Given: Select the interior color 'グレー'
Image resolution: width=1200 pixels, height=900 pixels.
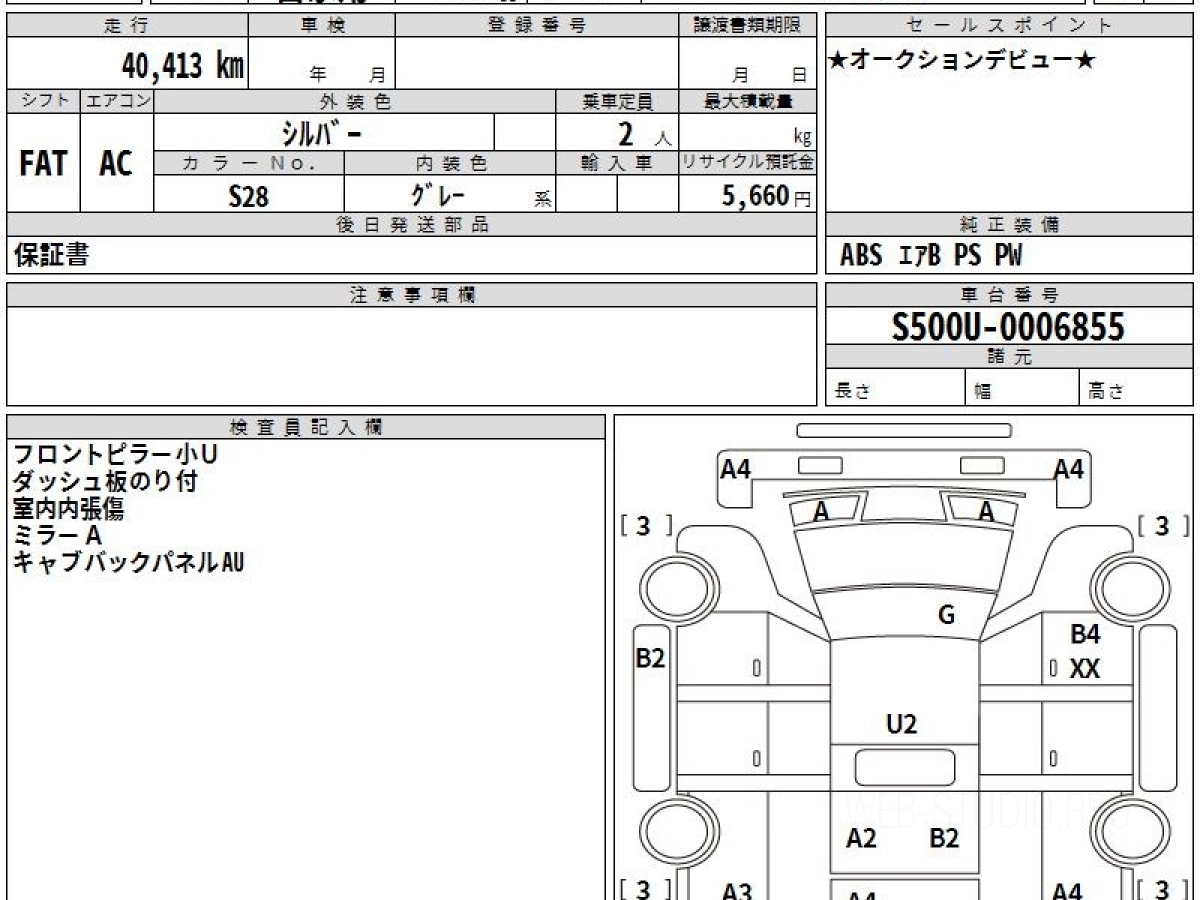Looking at the screenshot, I should click(438, 194).
